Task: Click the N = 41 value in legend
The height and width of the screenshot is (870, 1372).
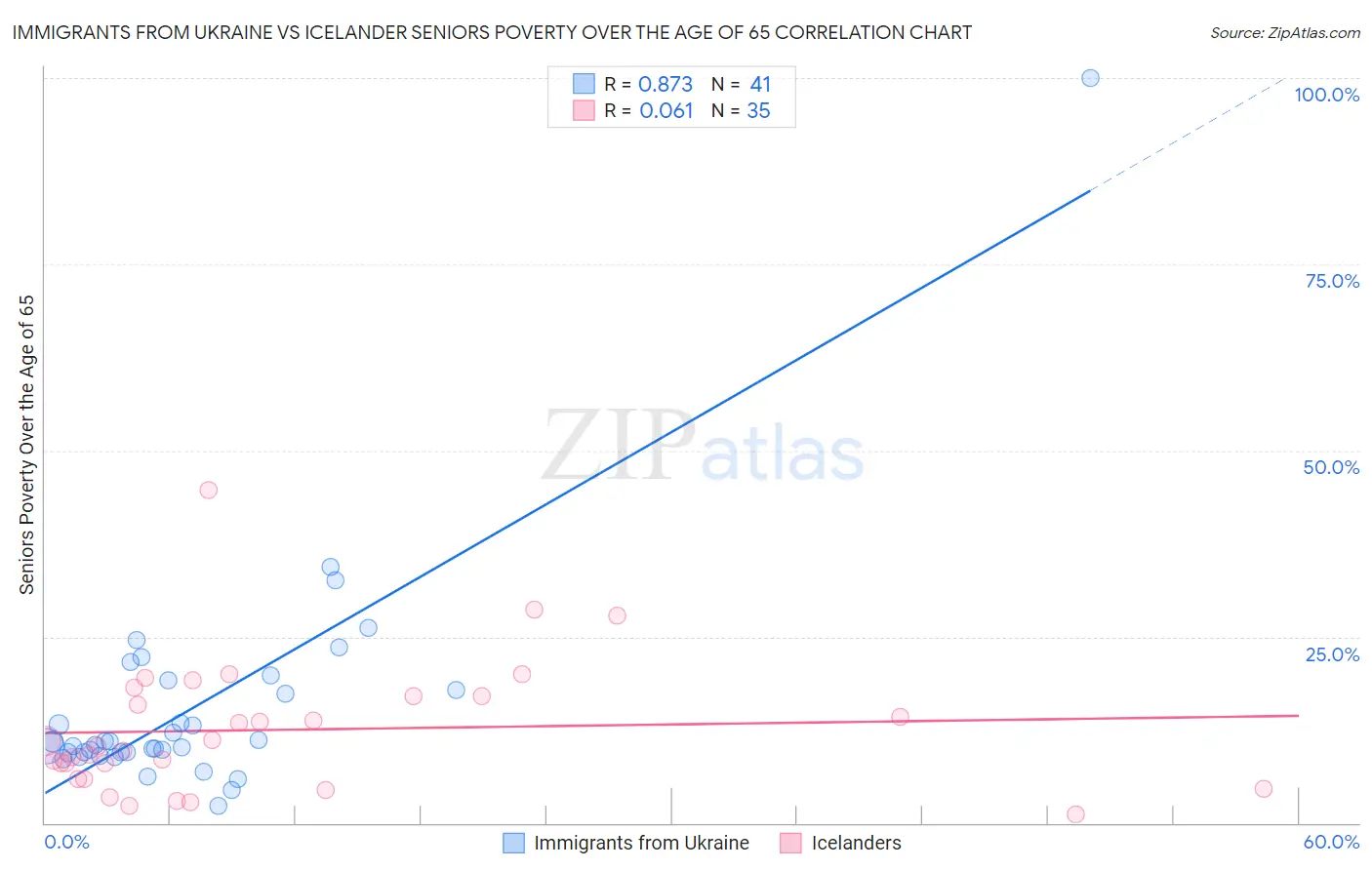Action: [x=741, y=84]
